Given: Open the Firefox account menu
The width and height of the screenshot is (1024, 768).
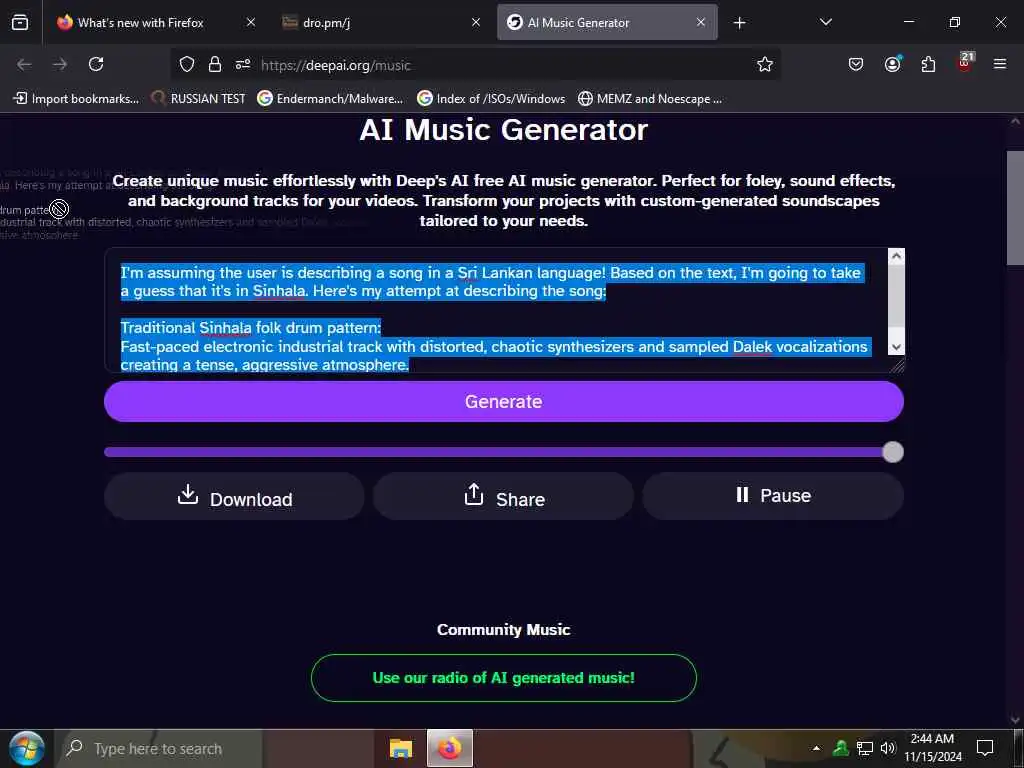Looking at the screenshot, I should coord(892,64).
